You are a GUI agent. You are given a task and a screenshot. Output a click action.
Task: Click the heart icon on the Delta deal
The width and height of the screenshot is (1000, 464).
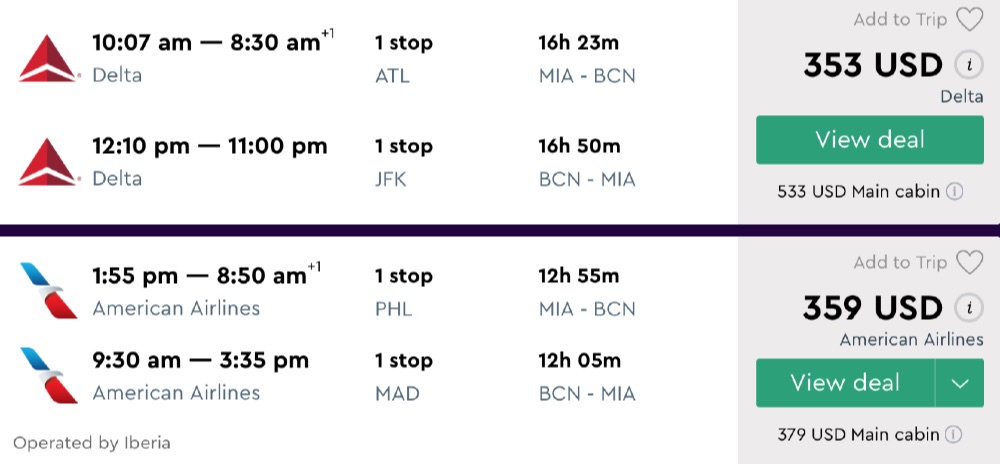(969, 20)
